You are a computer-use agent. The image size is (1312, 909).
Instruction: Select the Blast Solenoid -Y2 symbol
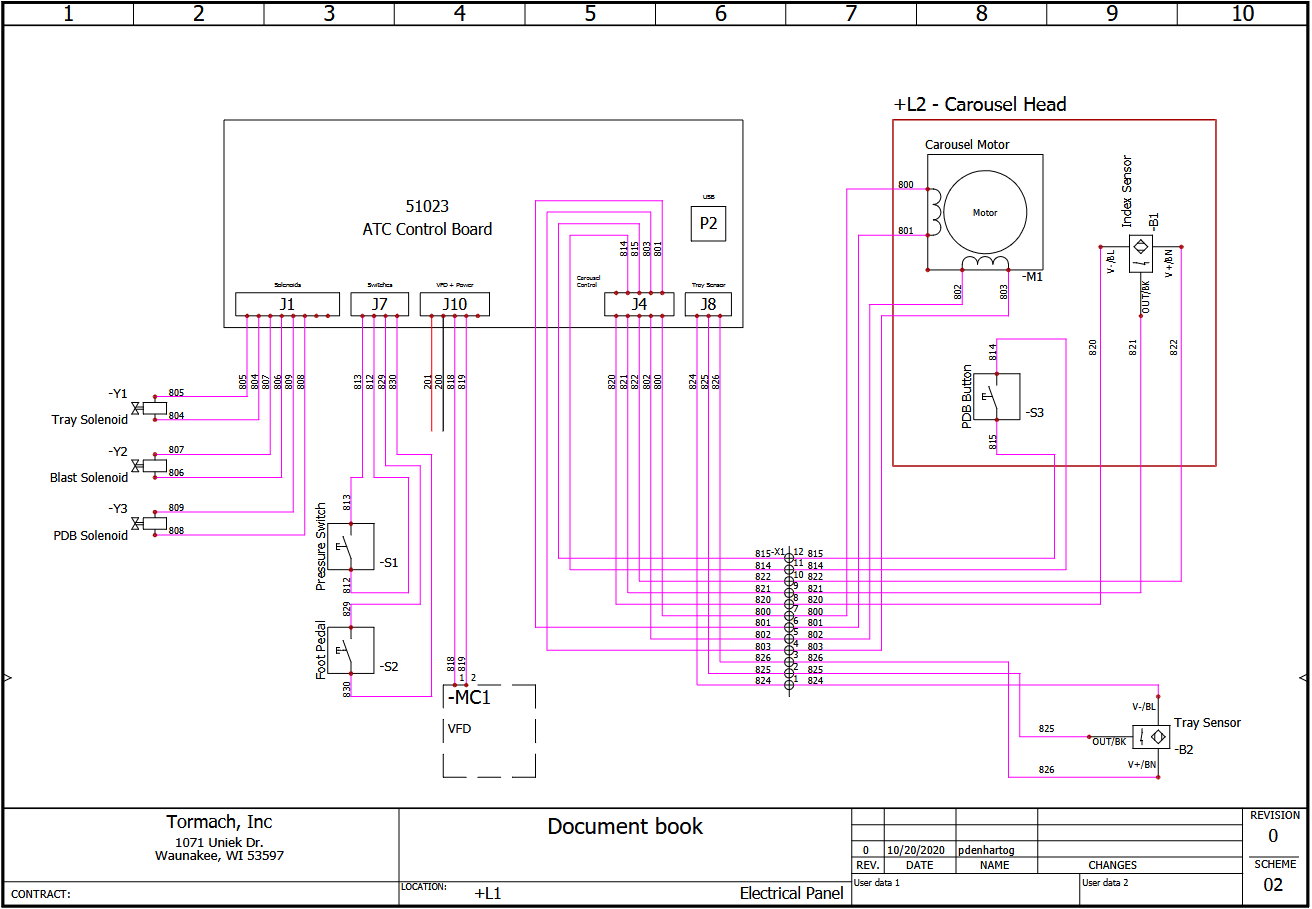pyautogui.click(x=153, y=465)
